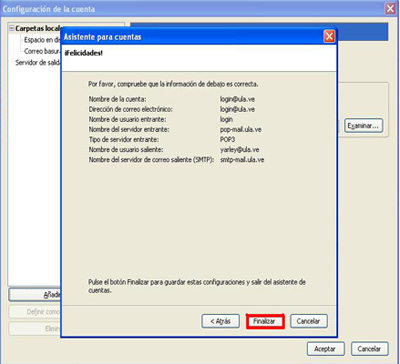Collapse the Carpetas locales tree node
Screen dimensions: 400x364
point(12,28)
